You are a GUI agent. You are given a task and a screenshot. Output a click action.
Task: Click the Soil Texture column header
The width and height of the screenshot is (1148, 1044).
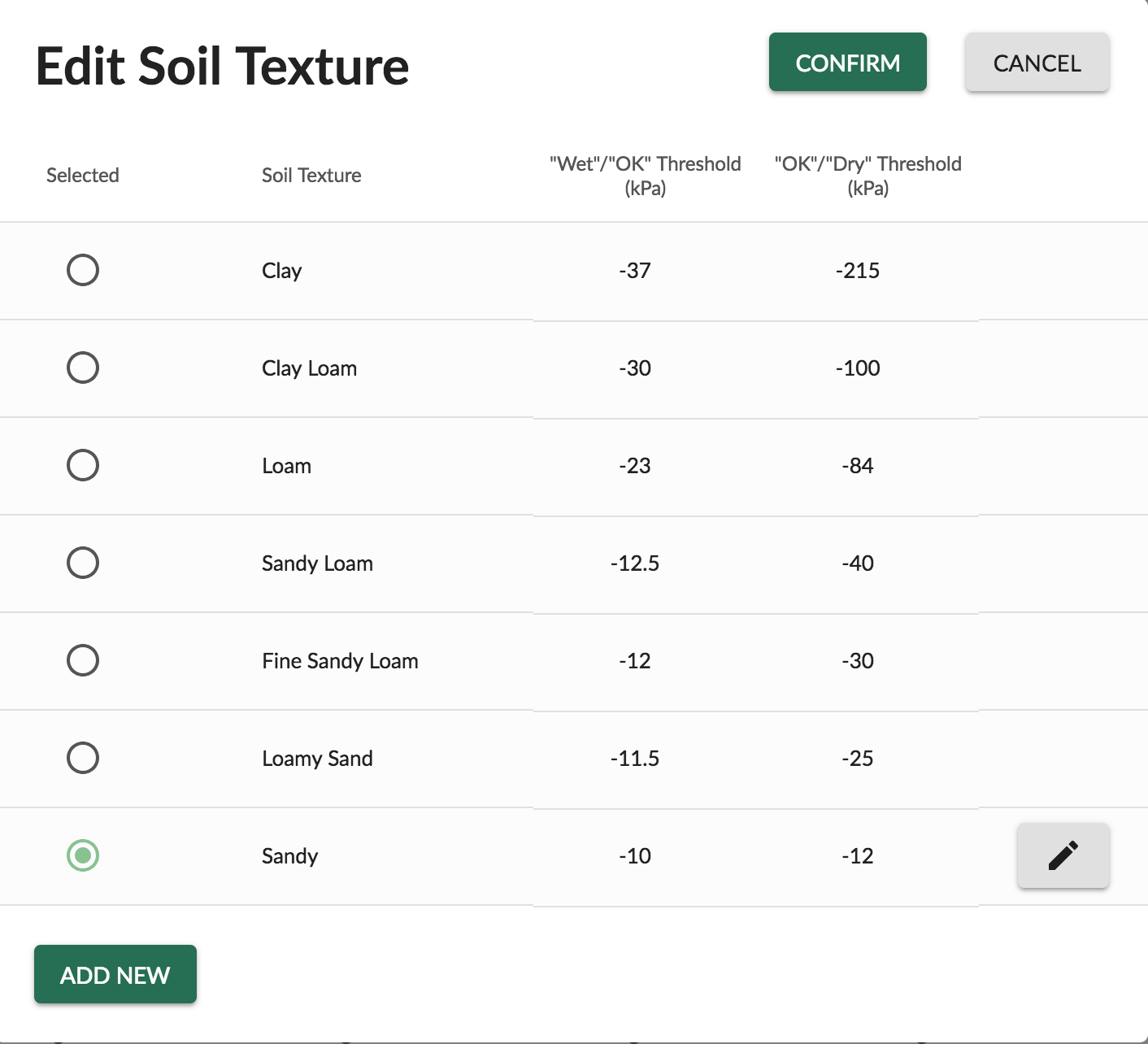[x=311, y=176]
